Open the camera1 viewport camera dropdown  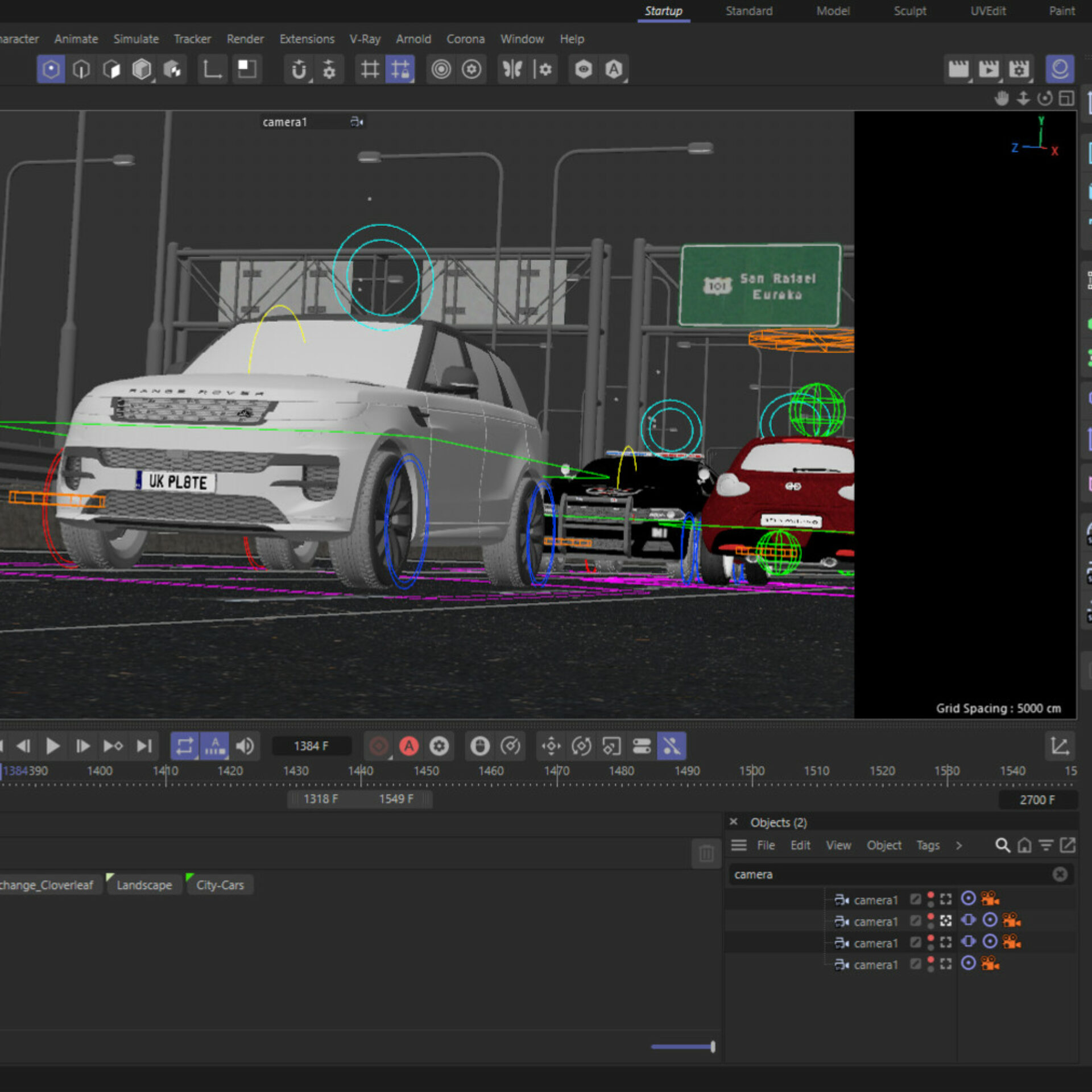pos(357,122)
